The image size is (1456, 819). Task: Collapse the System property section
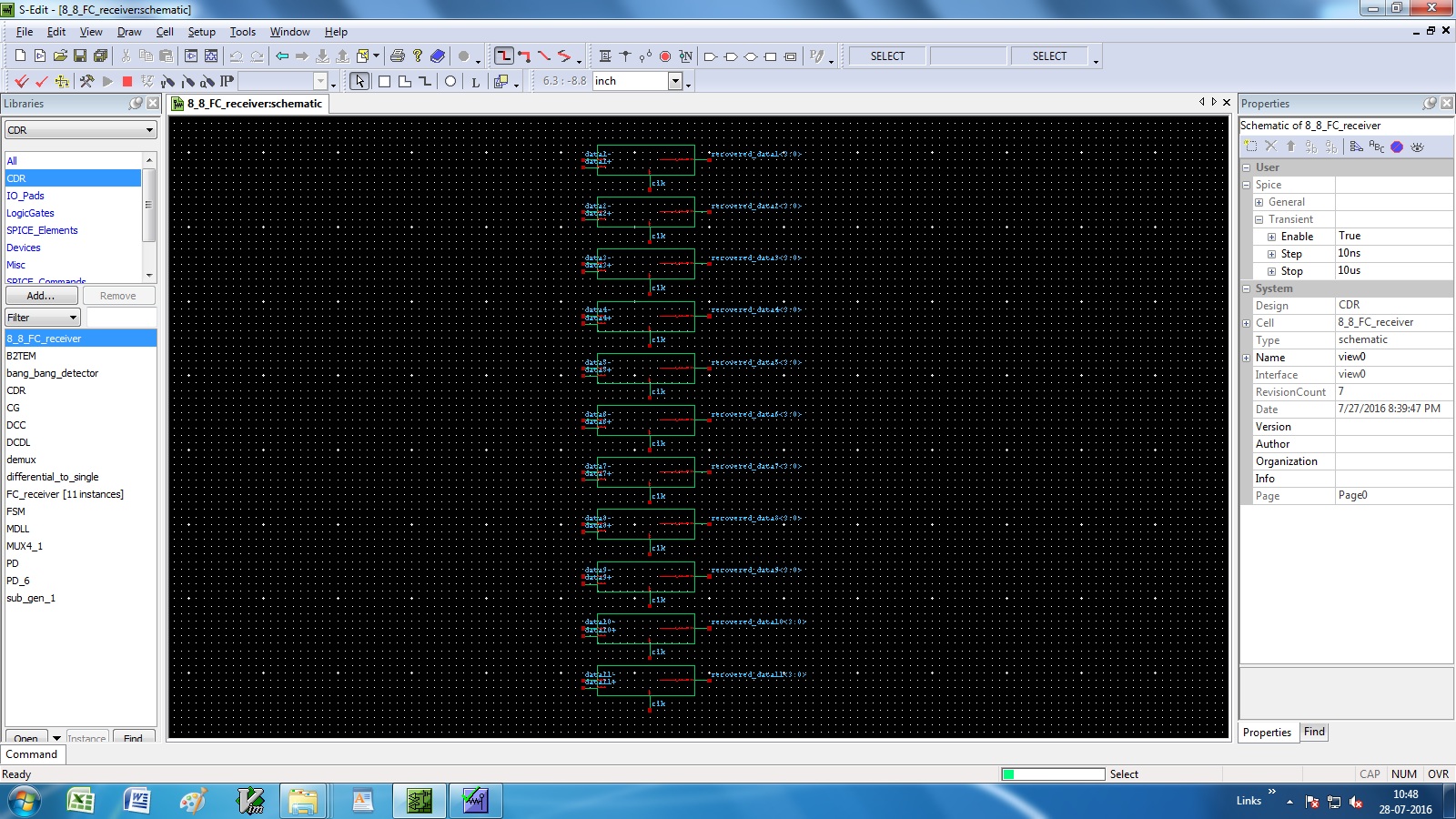click(1247, 288)
